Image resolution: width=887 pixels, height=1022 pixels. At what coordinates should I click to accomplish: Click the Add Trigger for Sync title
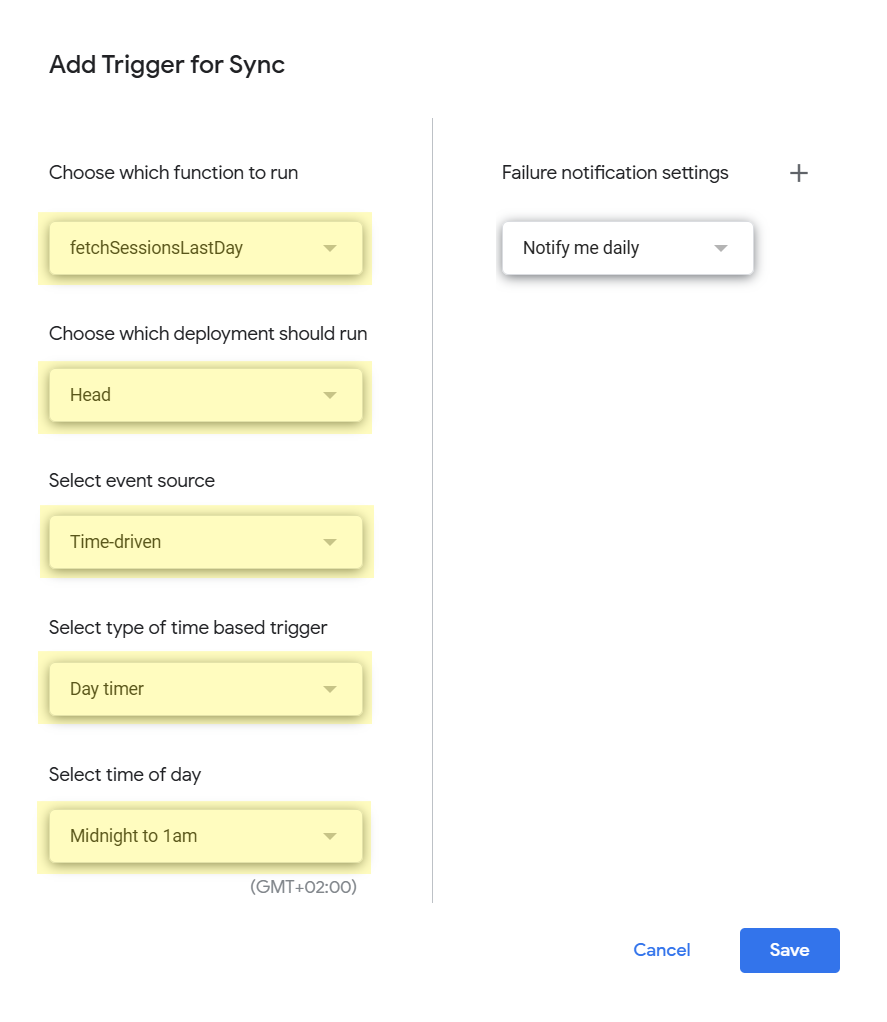(167, 65)
